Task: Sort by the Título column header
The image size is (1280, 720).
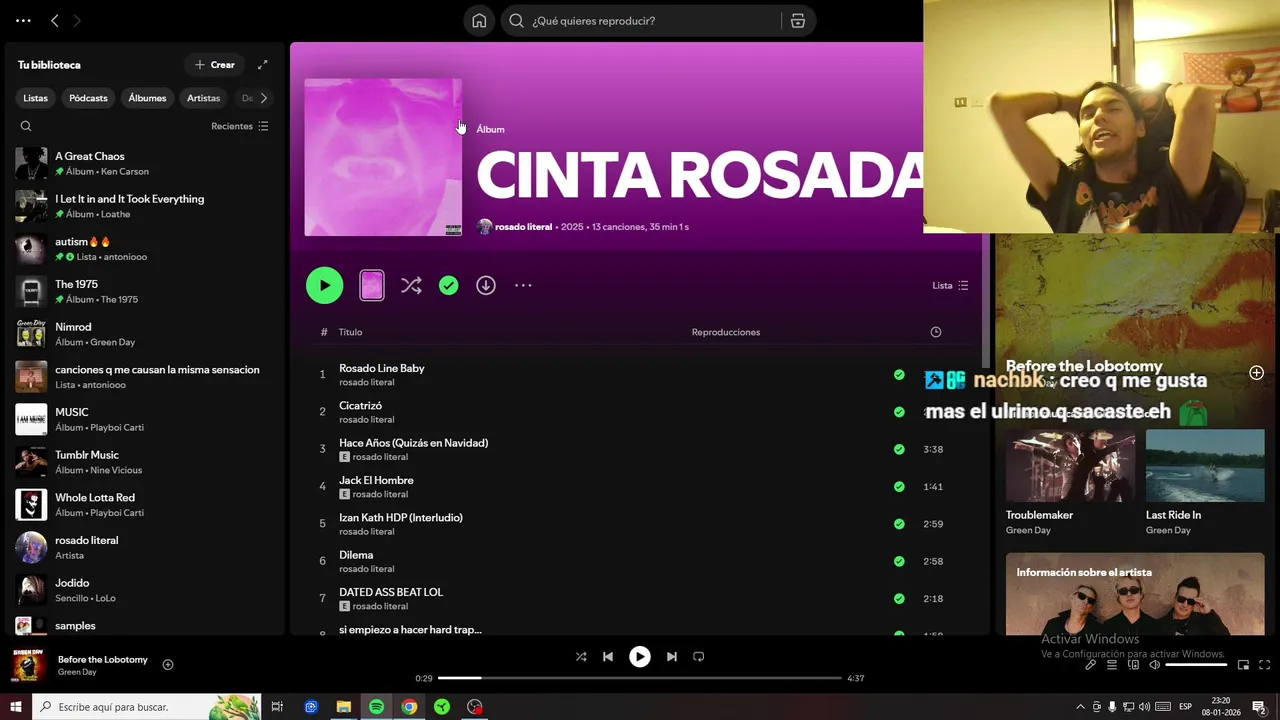Action: coord(350,332)
